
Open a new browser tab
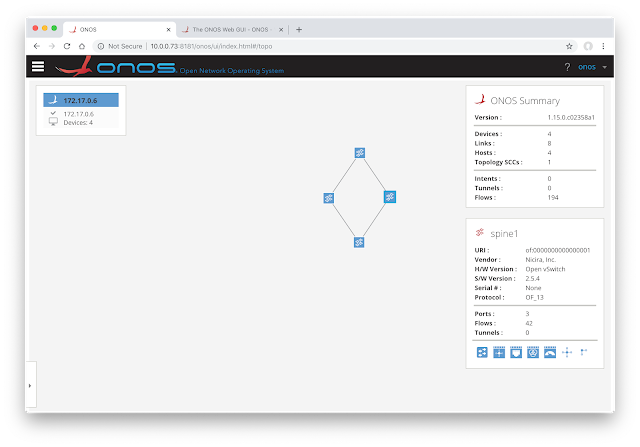click(x=299, y=29)
